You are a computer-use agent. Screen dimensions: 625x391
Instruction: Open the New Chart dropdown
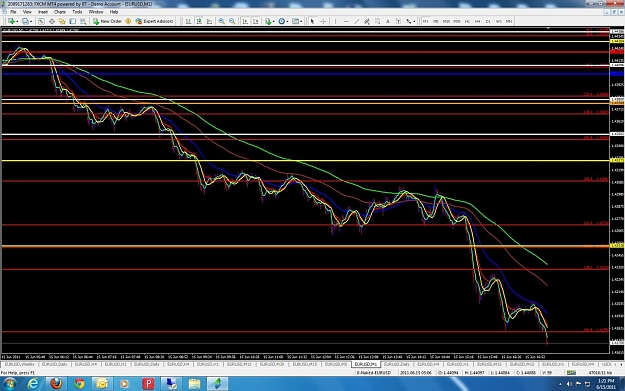tap(12, 21)
